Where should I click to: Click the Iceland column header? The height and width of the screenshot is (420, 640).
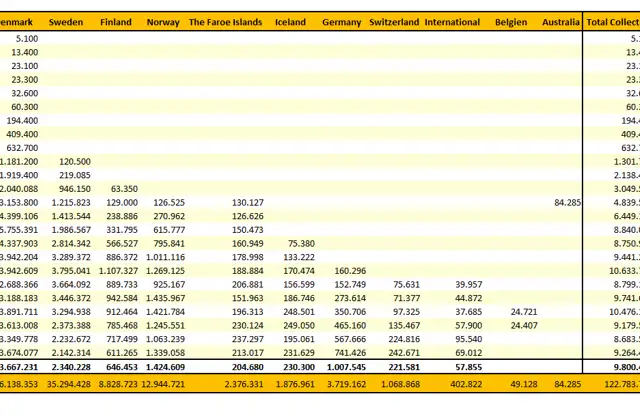(x=290, y=22)
